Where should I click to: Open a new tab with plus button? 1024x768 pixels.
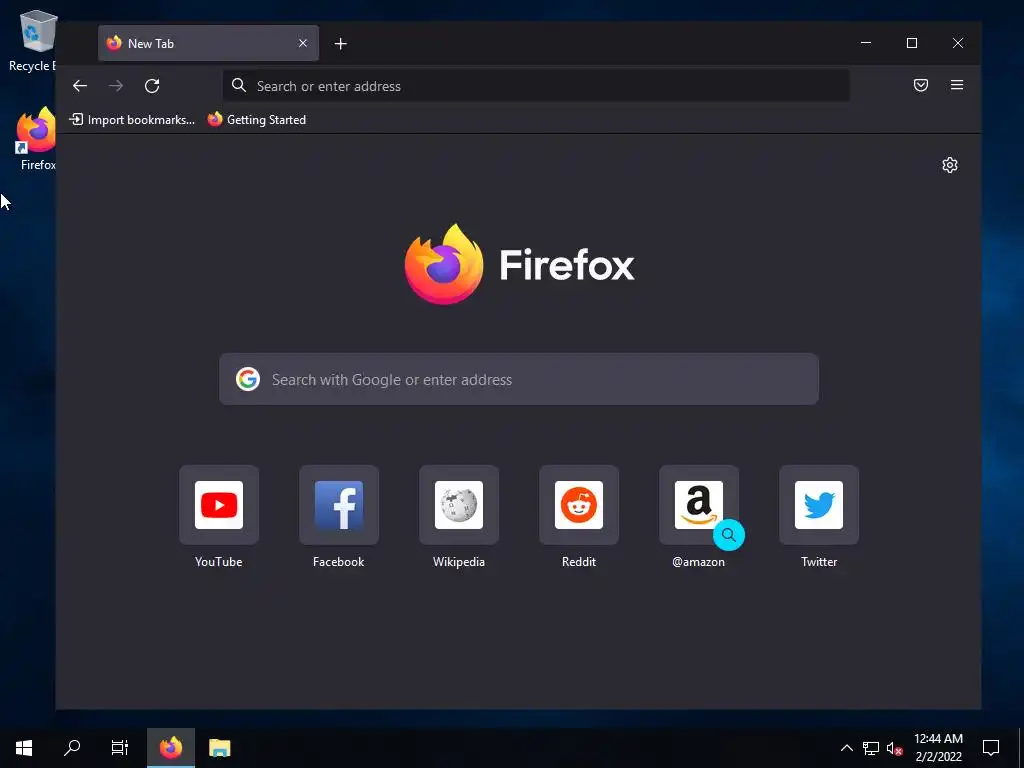340,44
